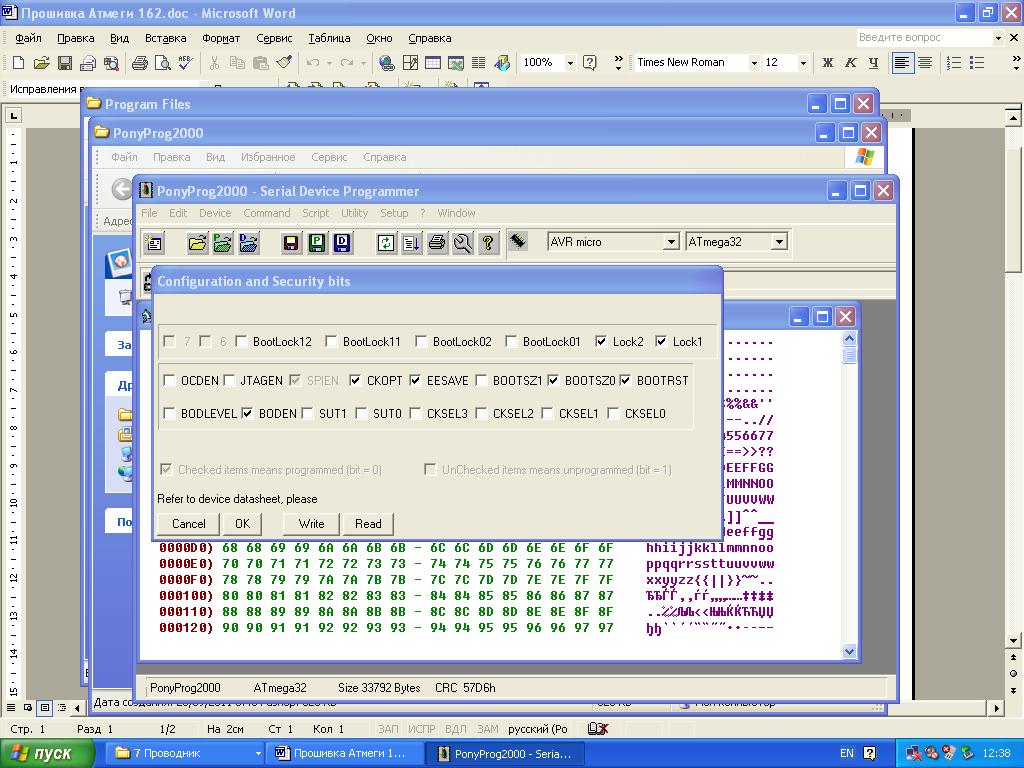
Task: Toggle Bold (Ж) formatting in Word
Action: 827,63
